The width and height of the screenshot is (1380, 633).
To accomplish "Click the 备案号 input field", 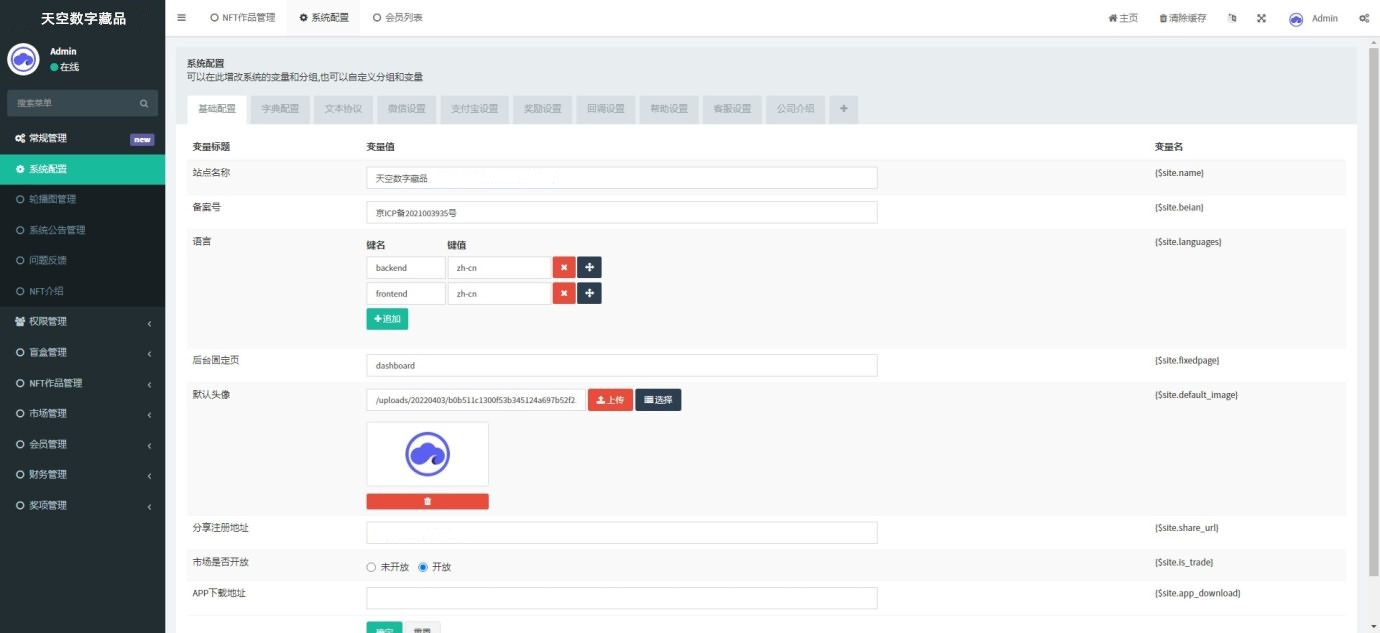I will tap(622, 212).
